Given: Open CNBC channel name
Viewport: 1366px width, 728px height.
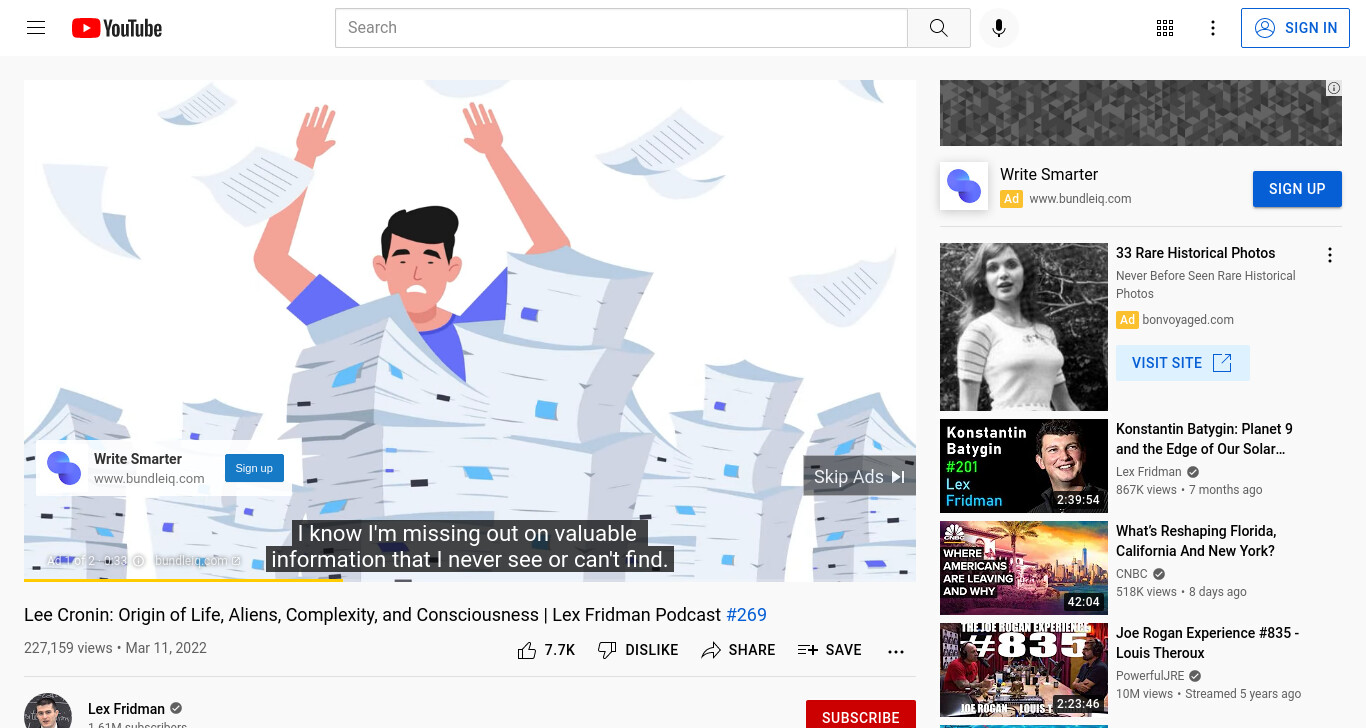Looking at the screenshot, I should pyautogui.click(x=1132, y=574).
